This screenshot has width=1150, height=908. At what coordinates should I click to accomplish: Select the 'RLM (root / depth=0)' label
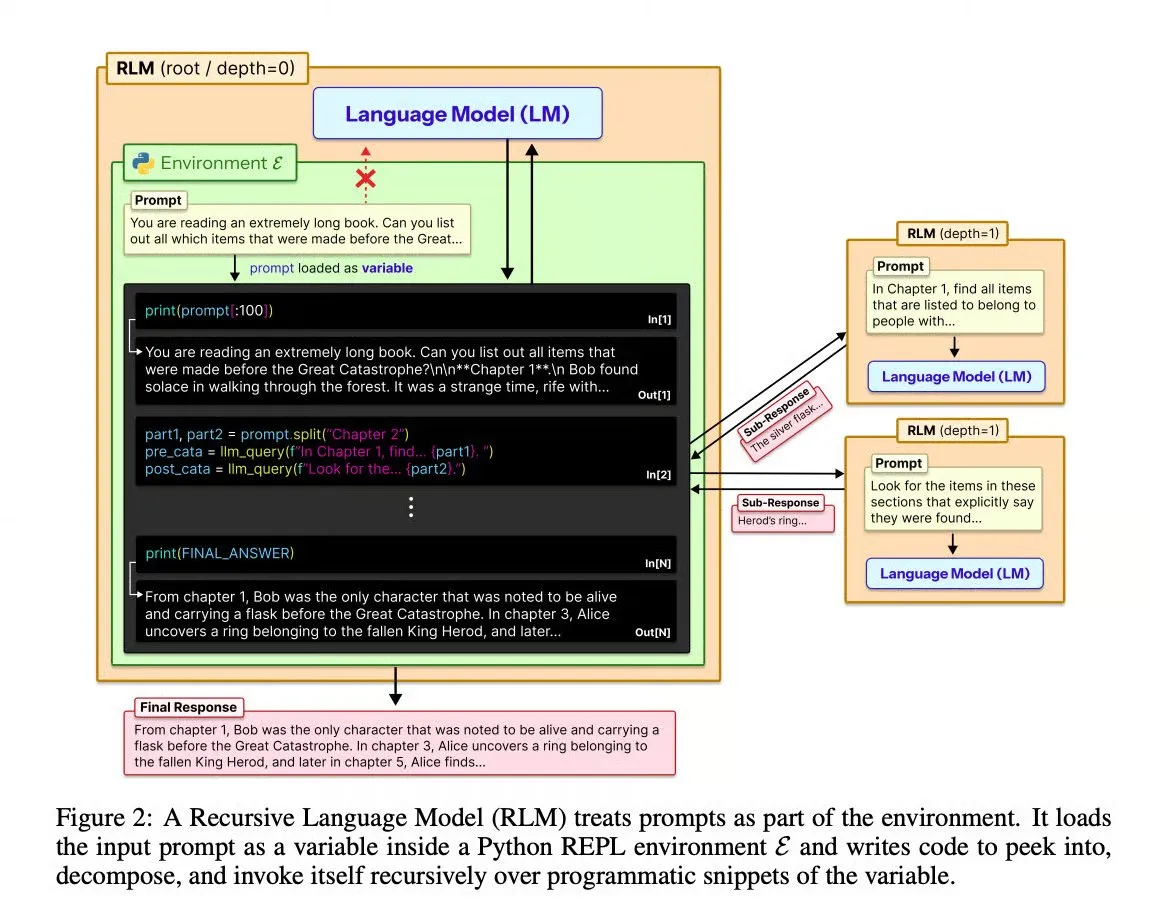(x=207, y=68)
